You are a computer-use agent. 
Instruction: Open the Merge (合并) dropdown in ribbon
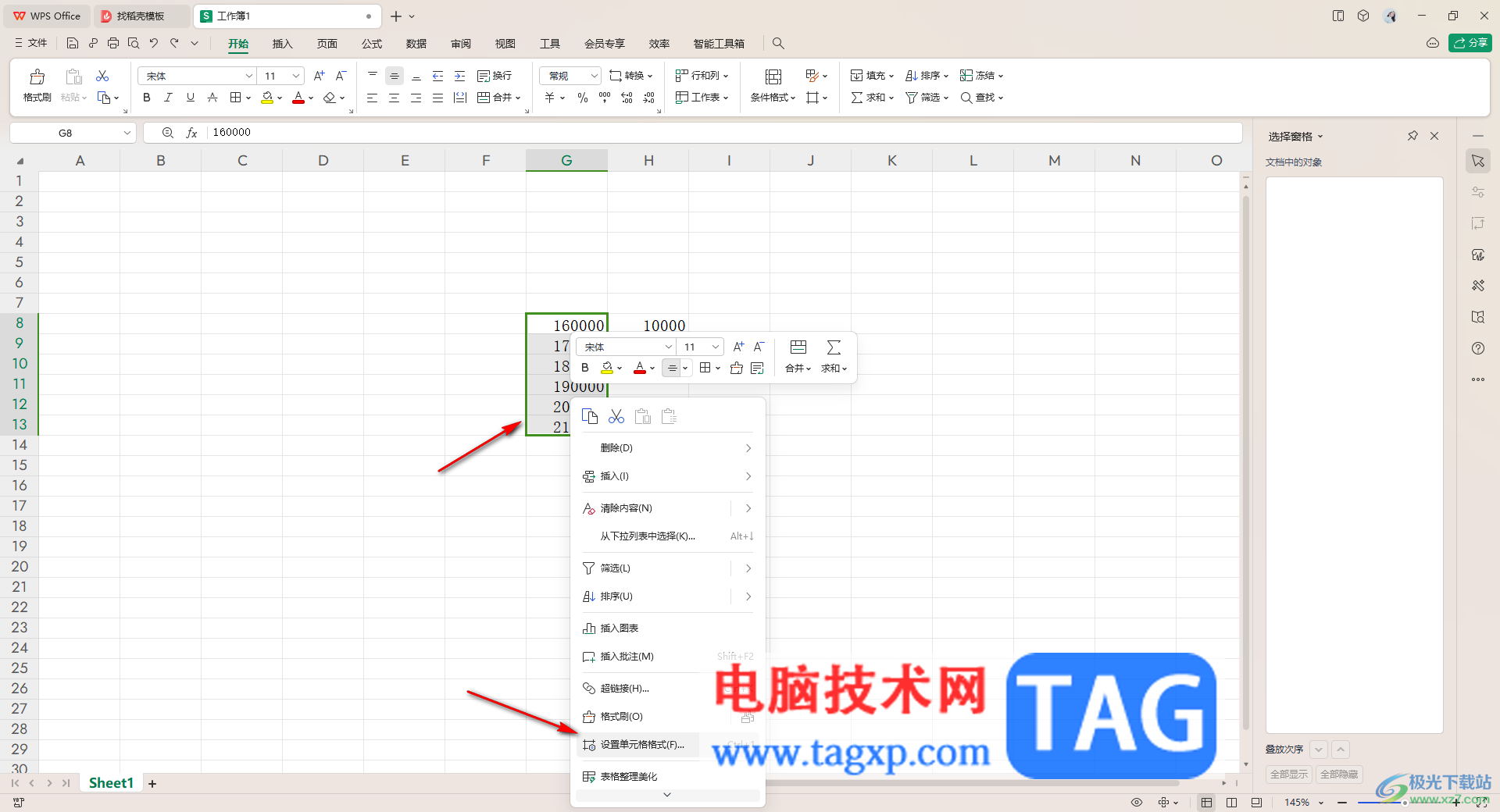point(498,98)
